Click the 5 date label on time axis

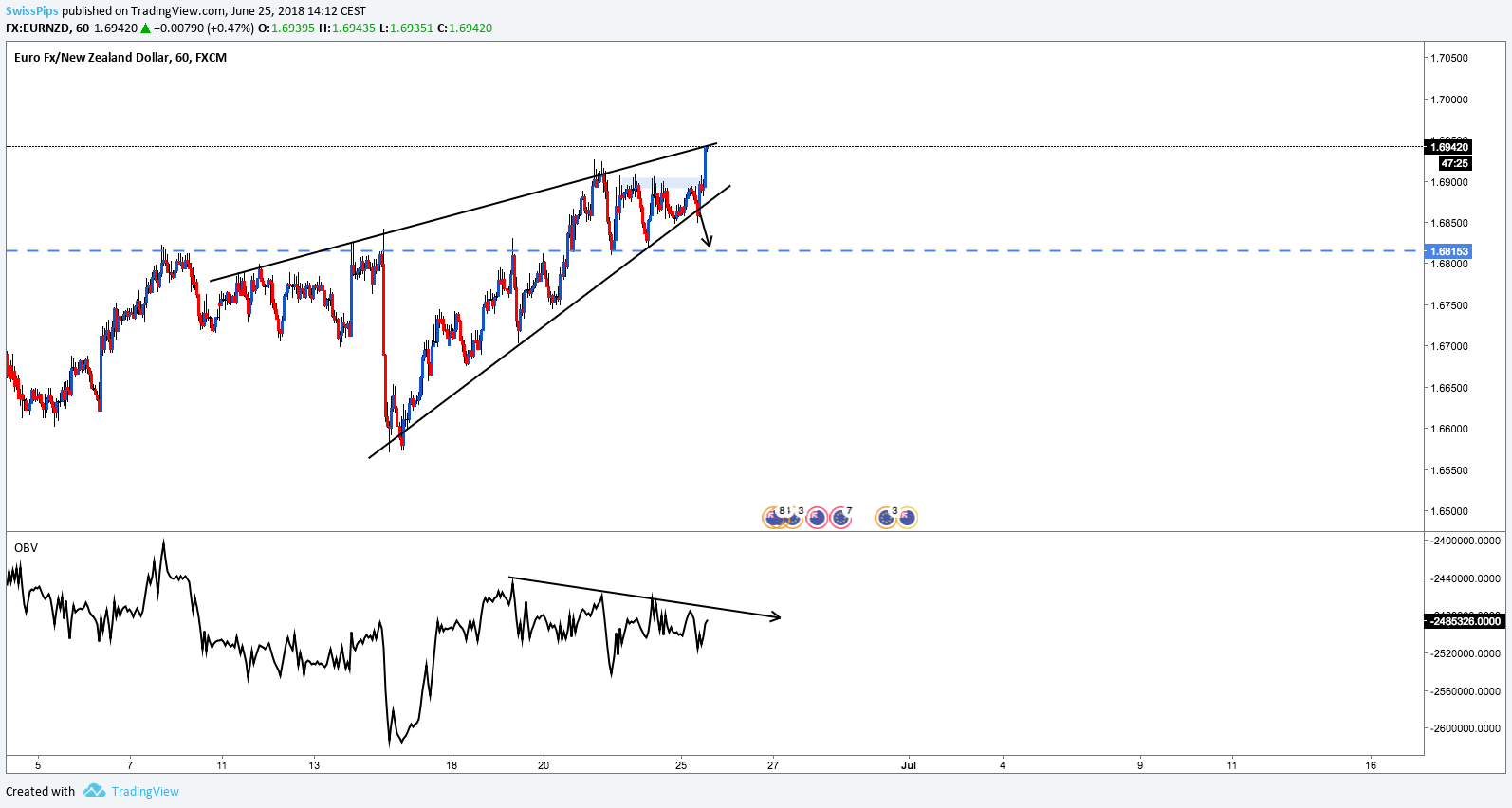(x=38, y=765)
